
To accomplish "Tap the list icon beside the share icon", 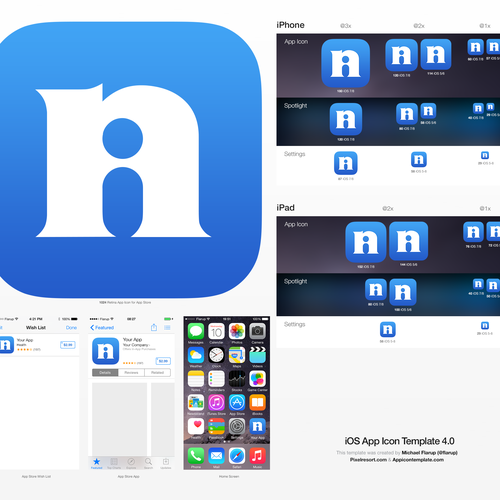I will click(x=167, y=328).
